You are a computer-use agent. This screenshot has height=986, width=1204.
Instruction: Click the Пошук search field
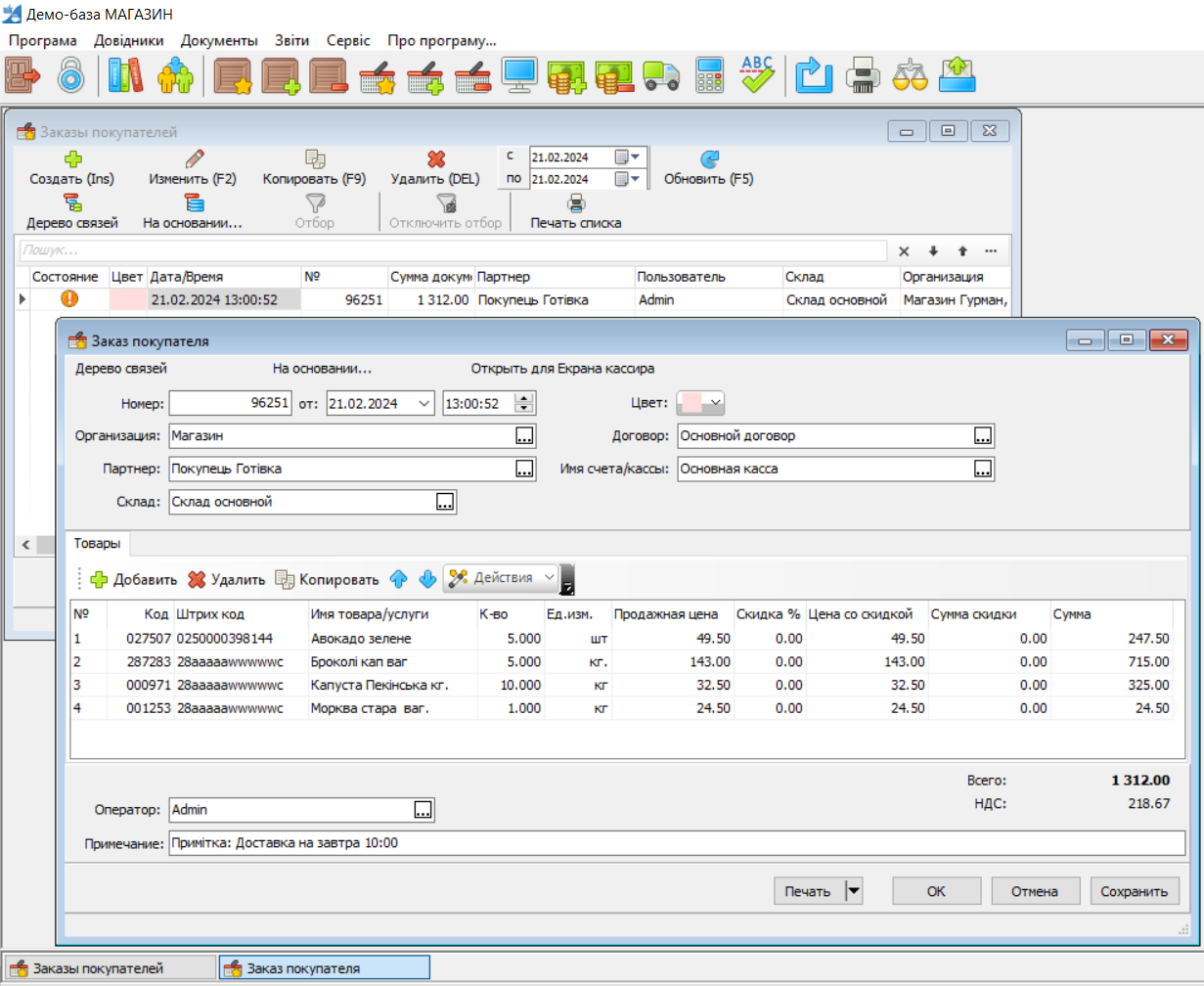coord(453,250)
